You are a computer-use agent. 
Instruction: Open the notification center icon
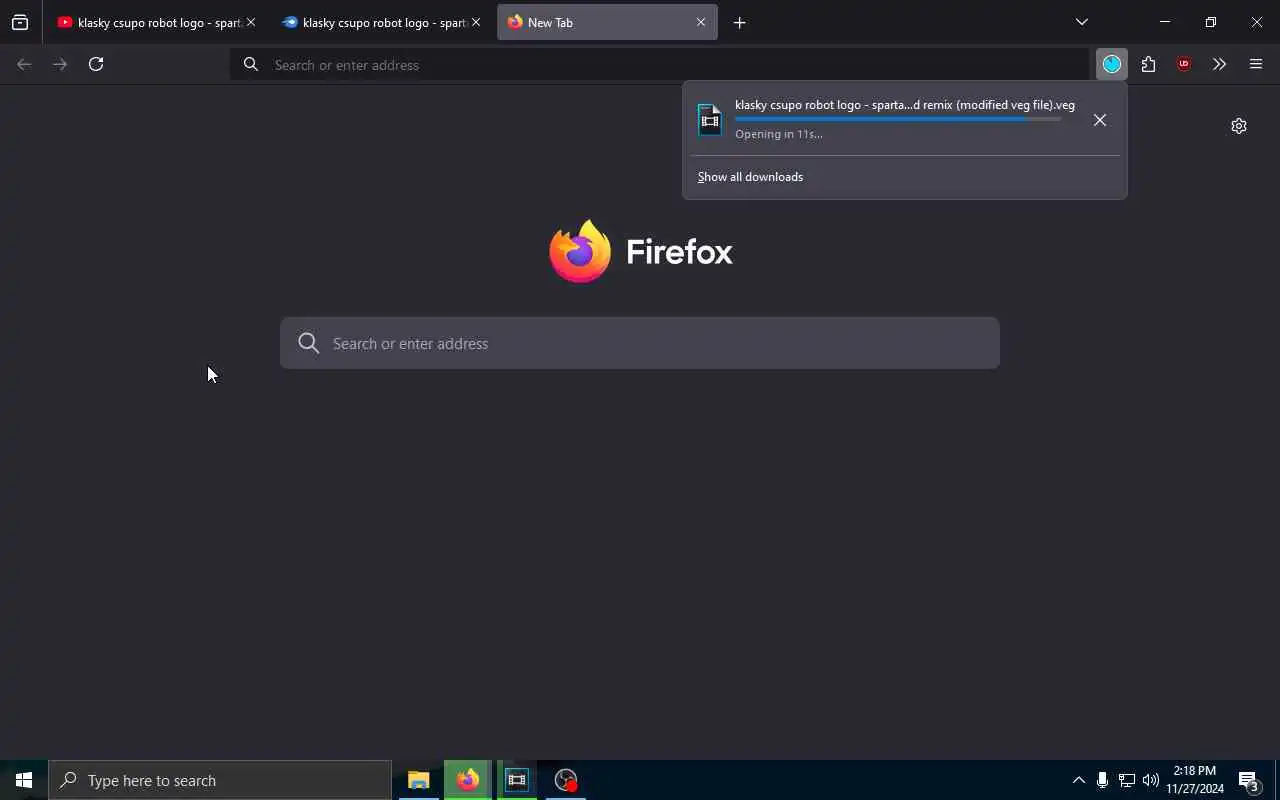(x=1249, y=780)
